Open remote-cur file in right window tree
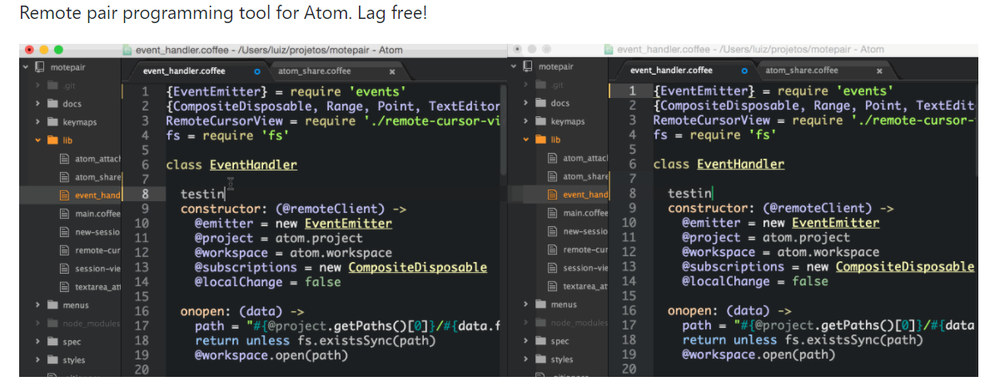This screenshot has width=1000, height=390. (x=585, y=250)
